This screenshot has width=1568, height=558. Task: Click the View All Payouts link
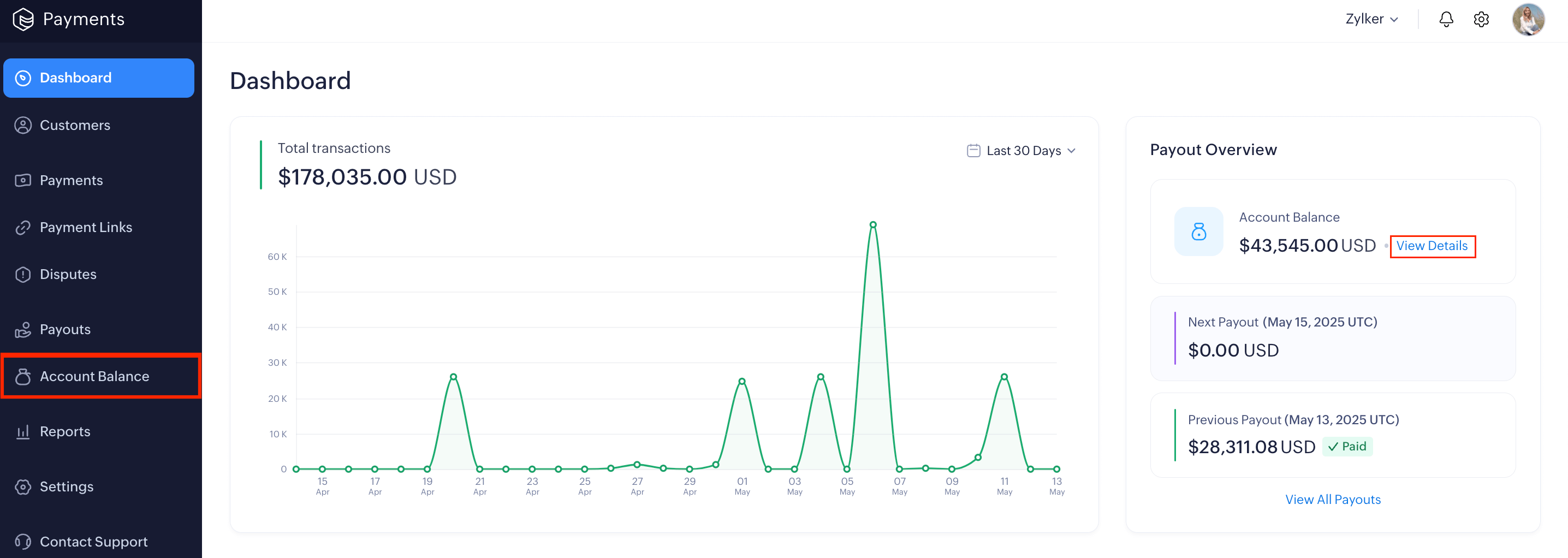click(1333, 500)
